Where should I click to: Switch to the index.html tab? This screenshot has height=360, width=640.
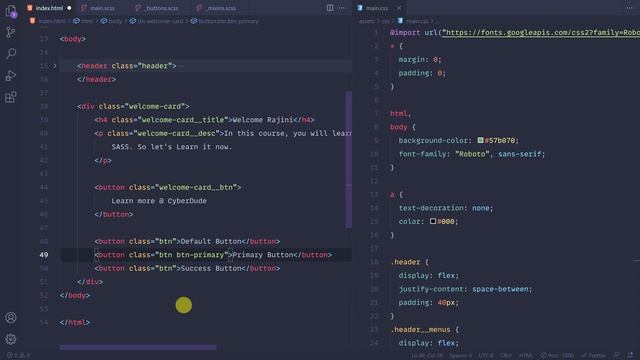pos(49,8)
